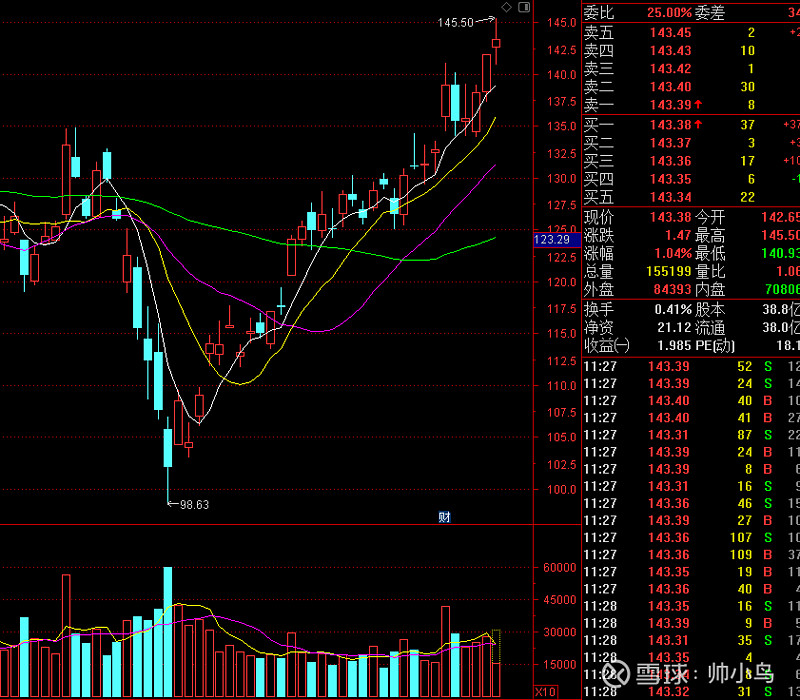800x700 pixels.
Task: Click the 最低 label
Action: pos(710,254)
